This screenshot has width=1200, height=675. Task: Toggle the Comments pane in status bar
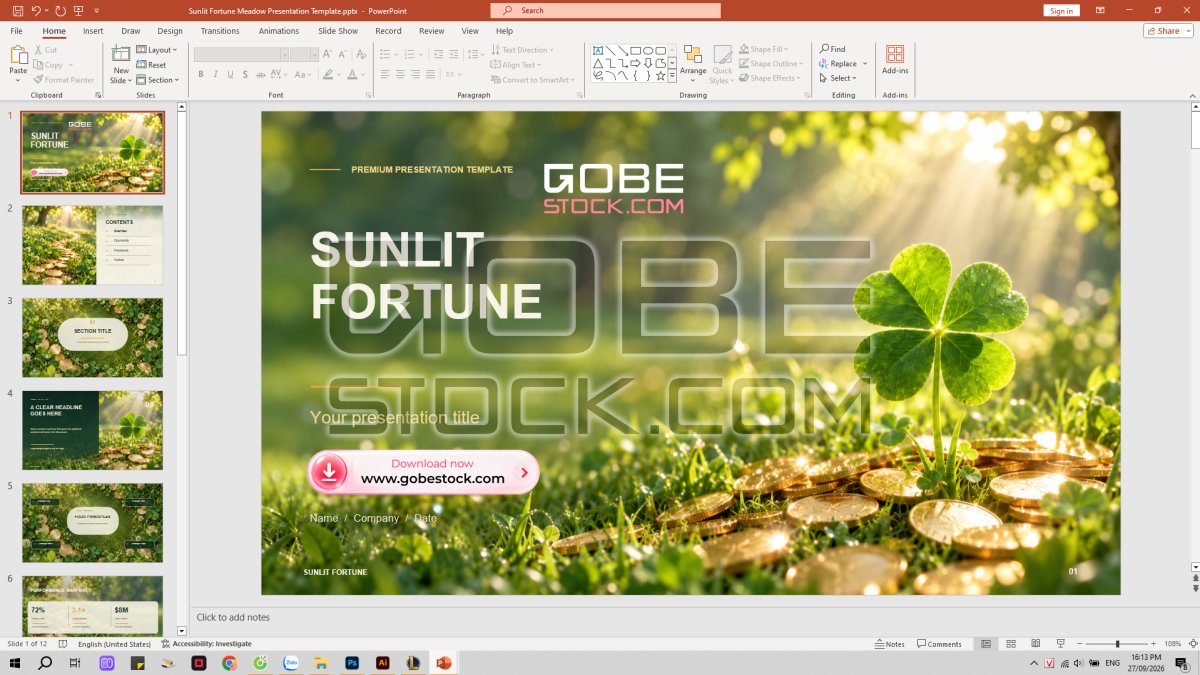(x=939, y=644)
